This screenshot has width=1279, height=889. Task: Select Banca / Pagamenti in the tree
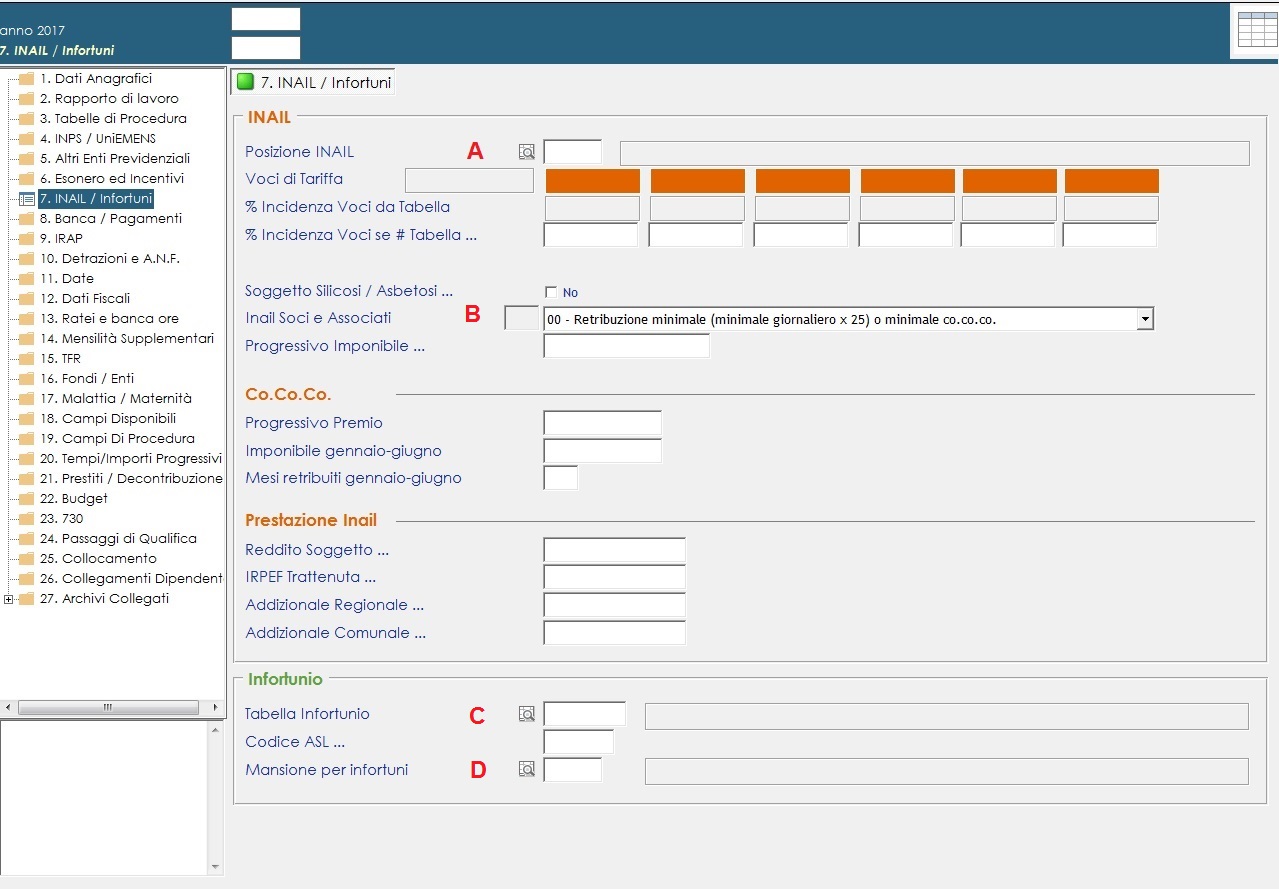(x=110, y=218)
